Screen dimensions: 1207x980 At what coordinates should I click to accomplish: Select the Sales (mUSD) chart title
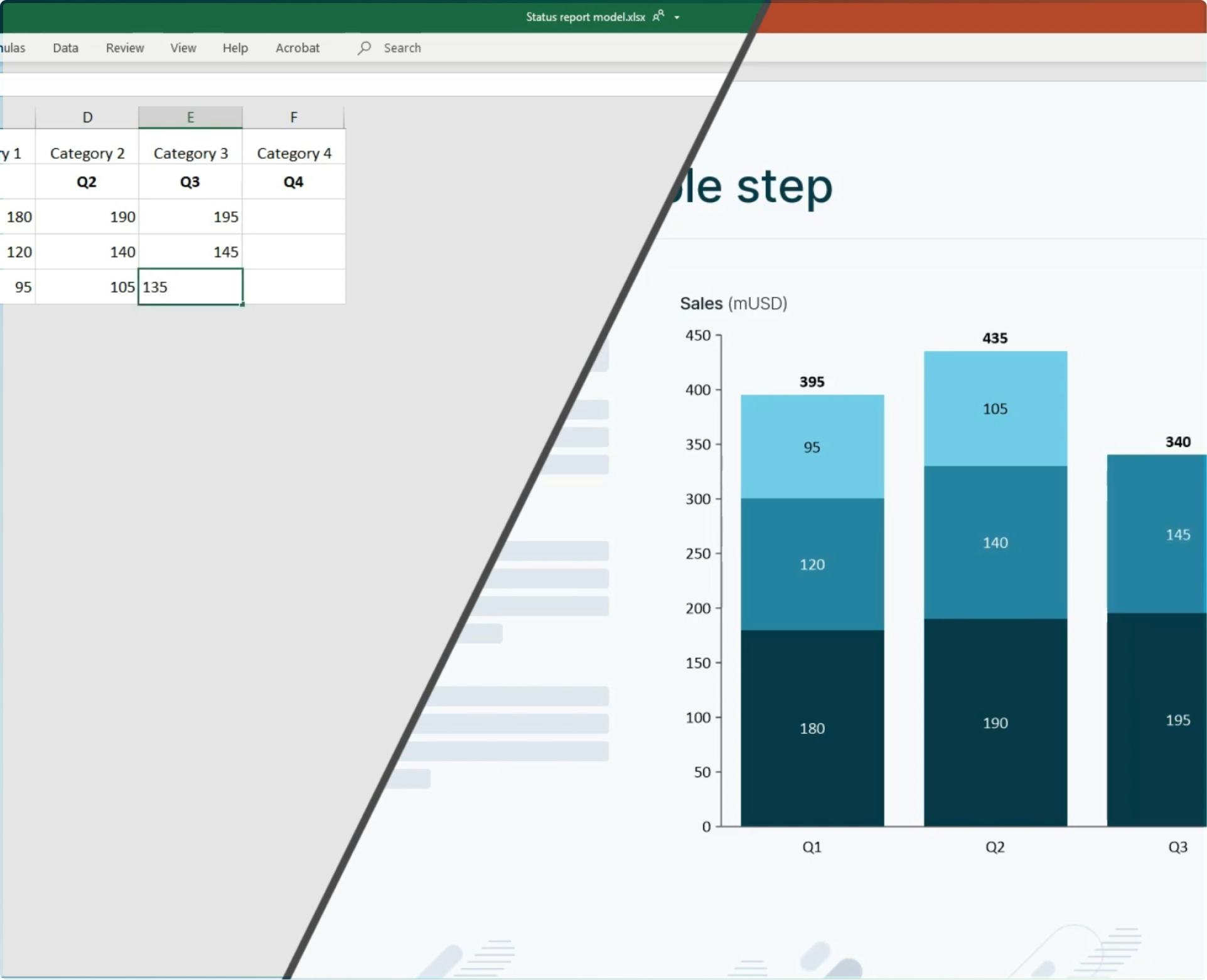coord(734,303)
